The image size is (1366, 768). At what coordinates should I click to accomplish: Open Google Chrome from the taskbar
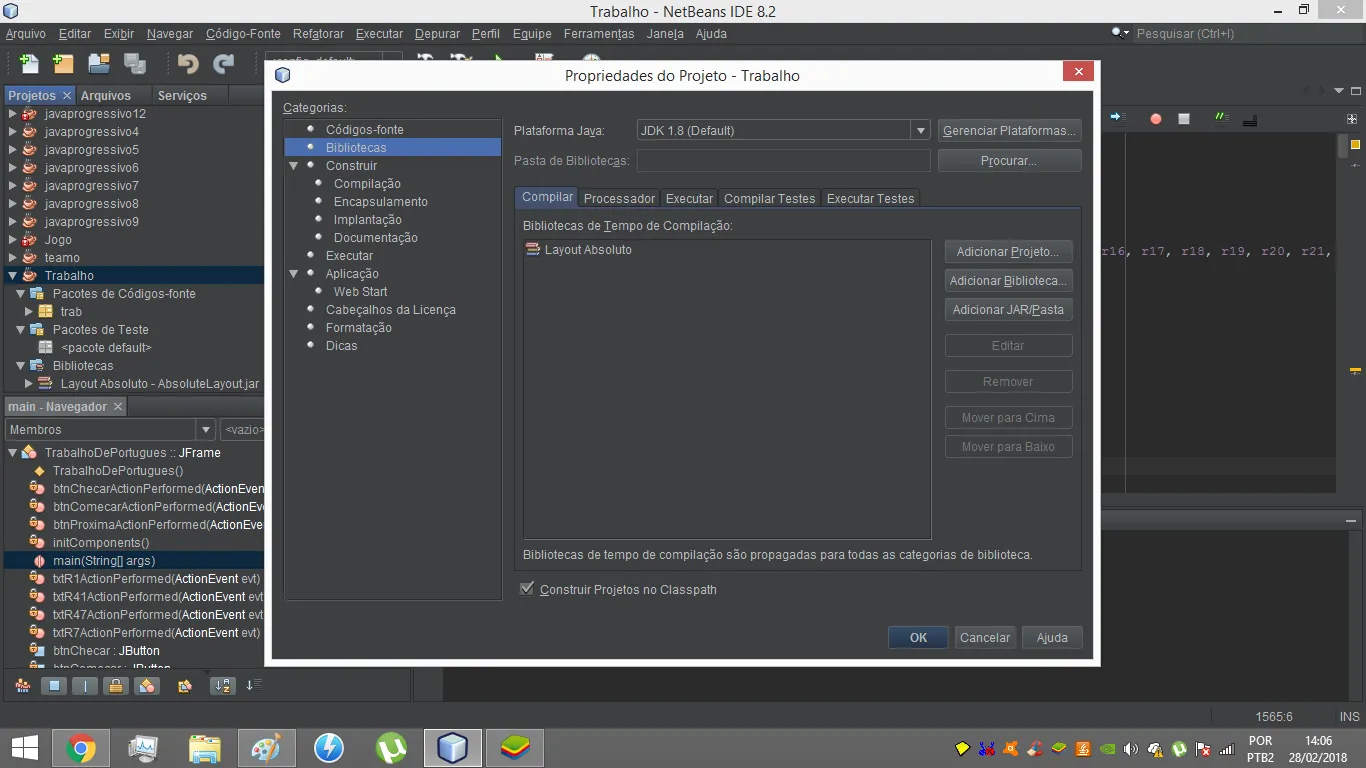(x=81, y=748)
